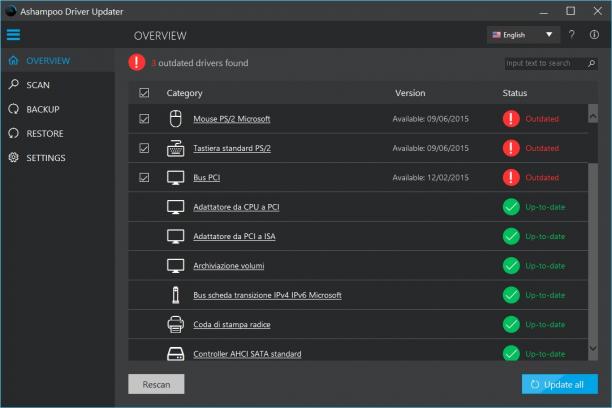Click the mouse device icon for Mouse PS/2
The height and width of the screenshot is (408, 612).
(x=176, y=119)
